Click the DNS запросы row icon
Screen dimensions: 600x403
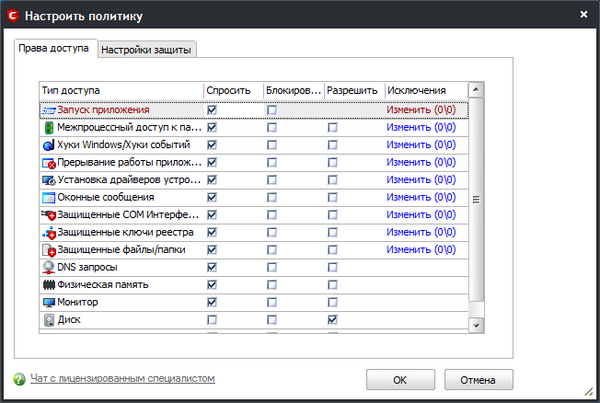click(x=49, y=267)
